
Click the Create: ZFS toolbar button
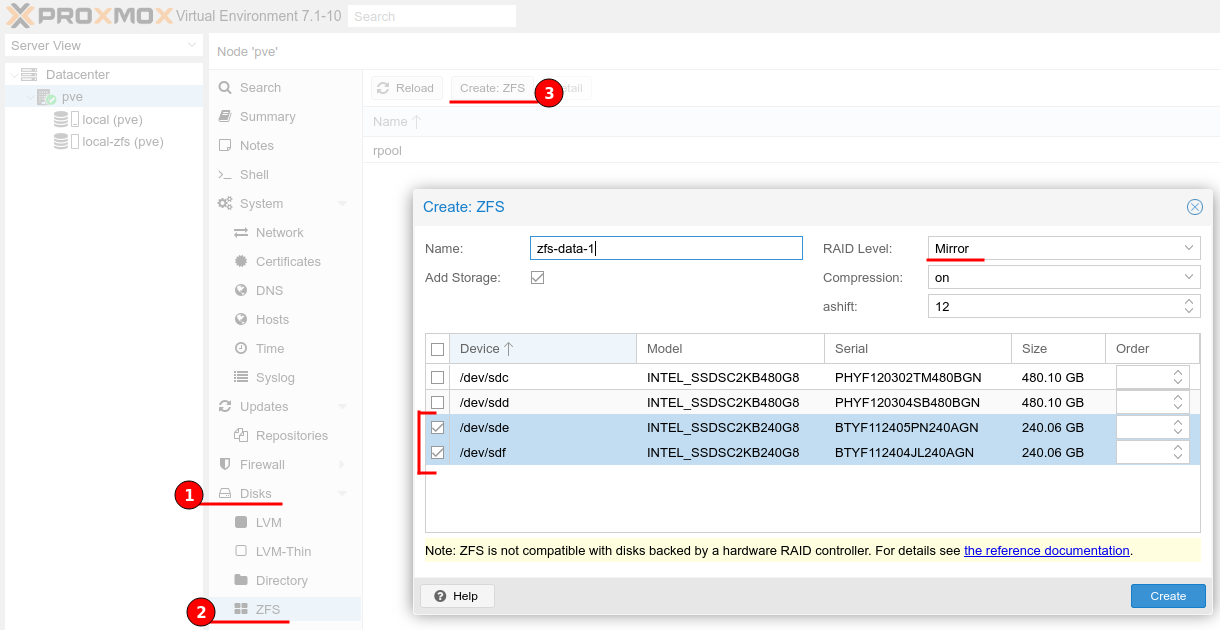(x=492, y=88)
